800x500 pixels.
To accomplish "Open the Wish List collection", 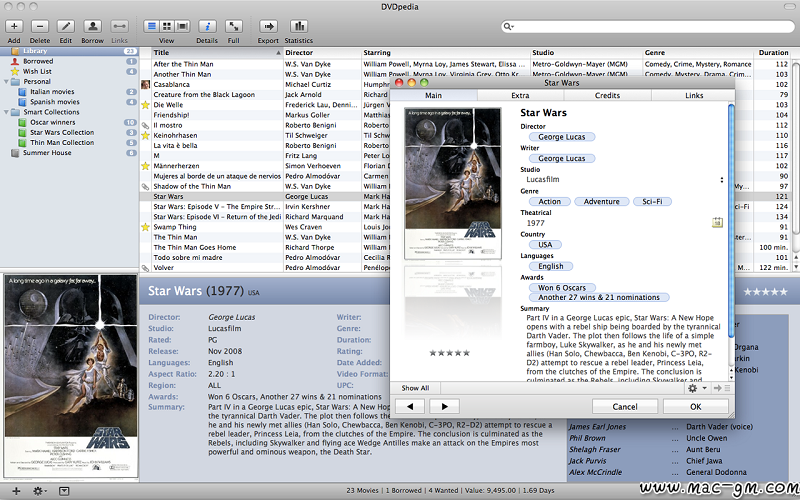I will tap(69, 71).
